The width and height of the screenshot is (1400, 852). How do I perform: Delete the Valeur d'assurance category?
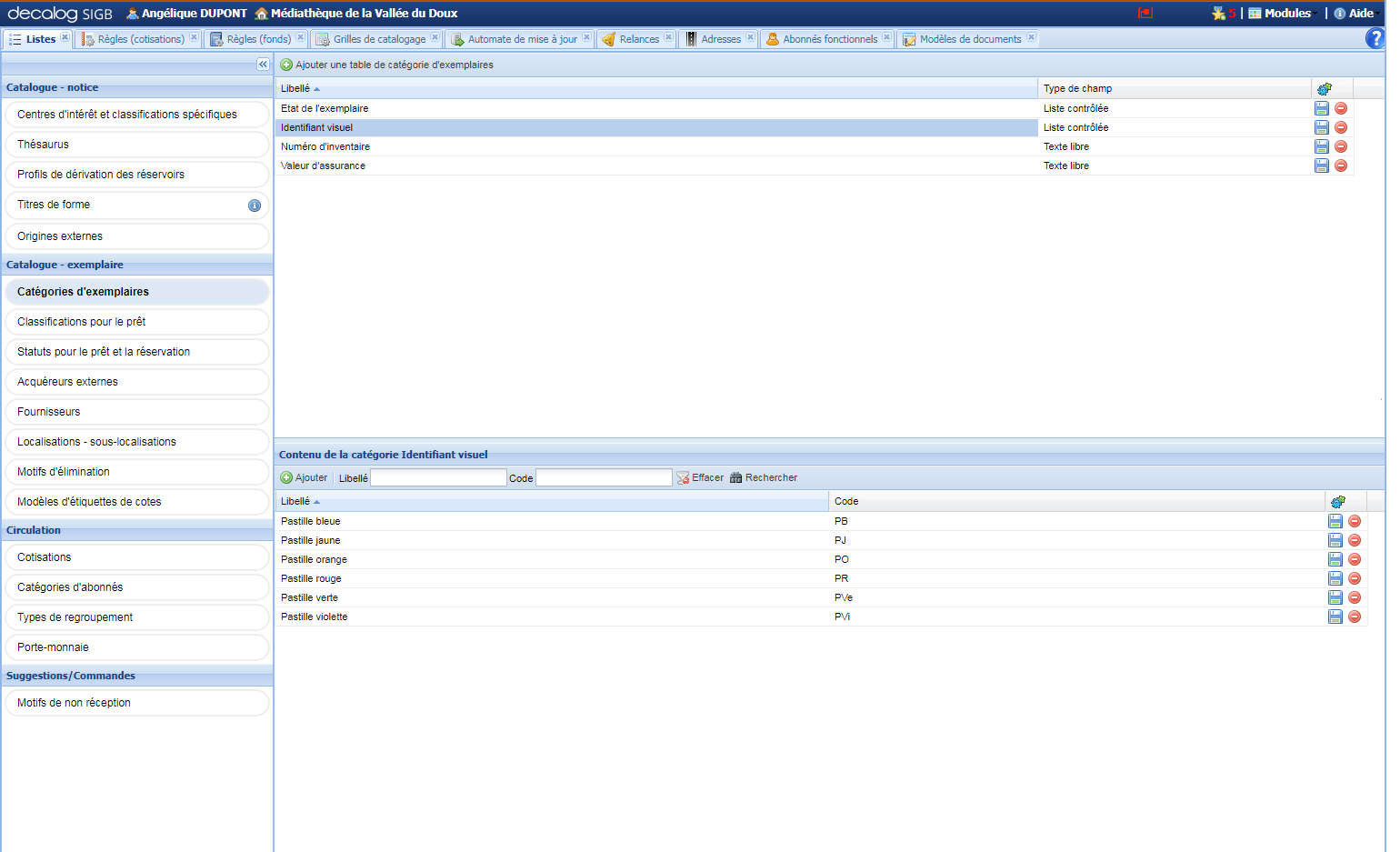point(1341,165)
